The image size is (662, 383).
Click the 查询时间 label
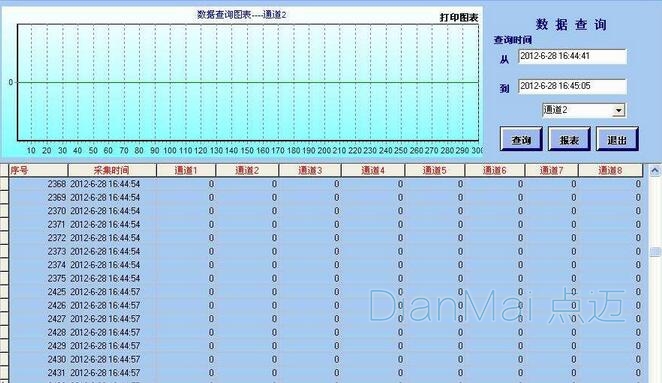(513, 40)
